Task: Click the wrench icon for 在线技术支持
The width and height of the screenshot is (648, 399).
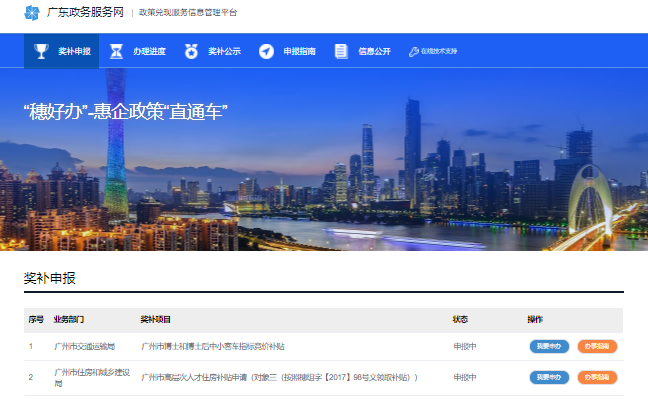Action: pos(414,51)
